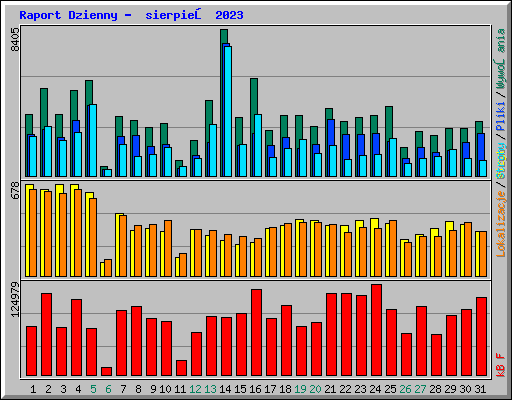The image size is (512, 400).
Task: Select the red kB bar for day 11
Action: (x=181, y=368)
